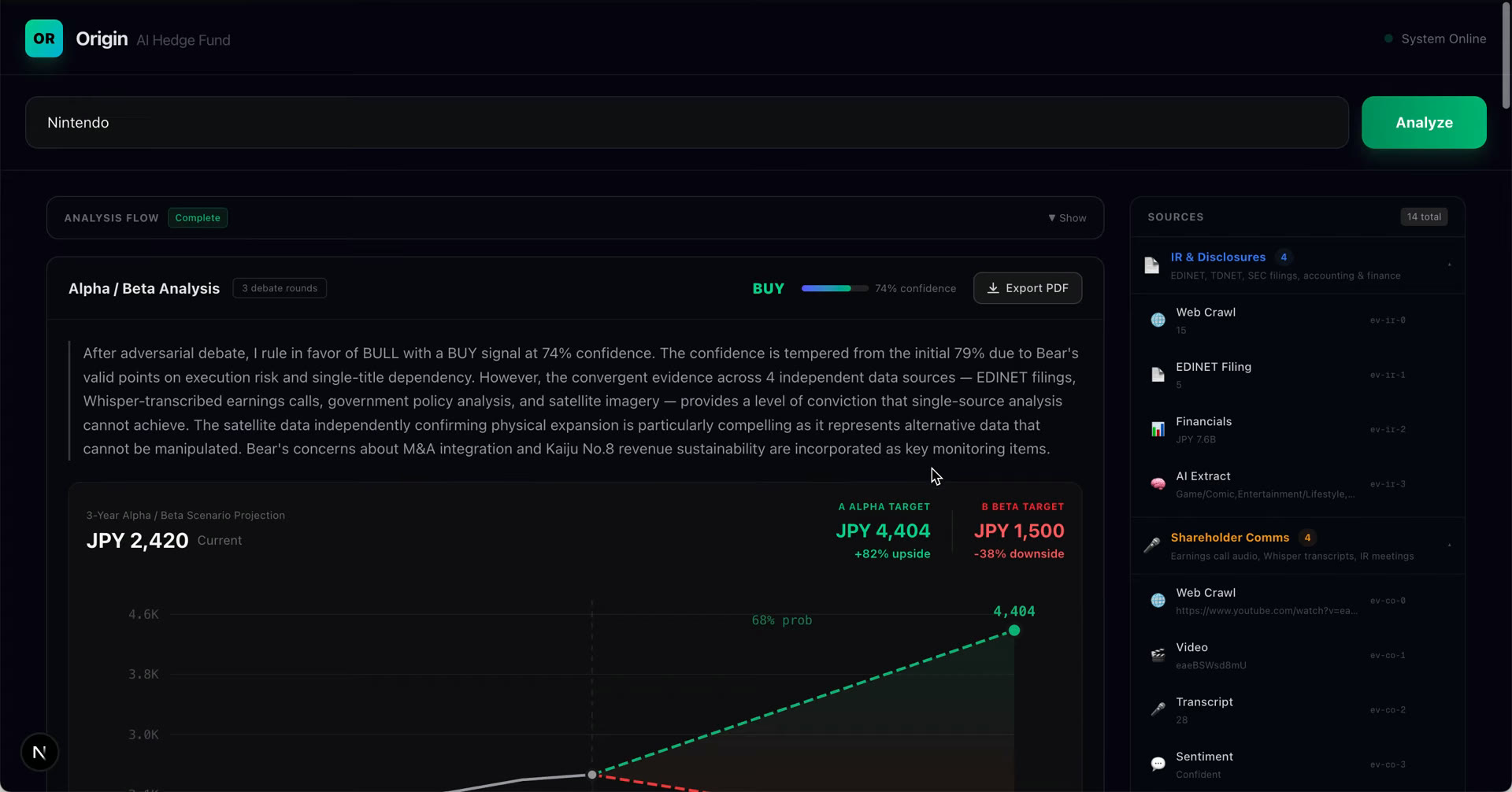The height and width of the screenshot is (792, 1512).
Task: Select the EDINET Filing source row
Action: [x=1298, y=375]
